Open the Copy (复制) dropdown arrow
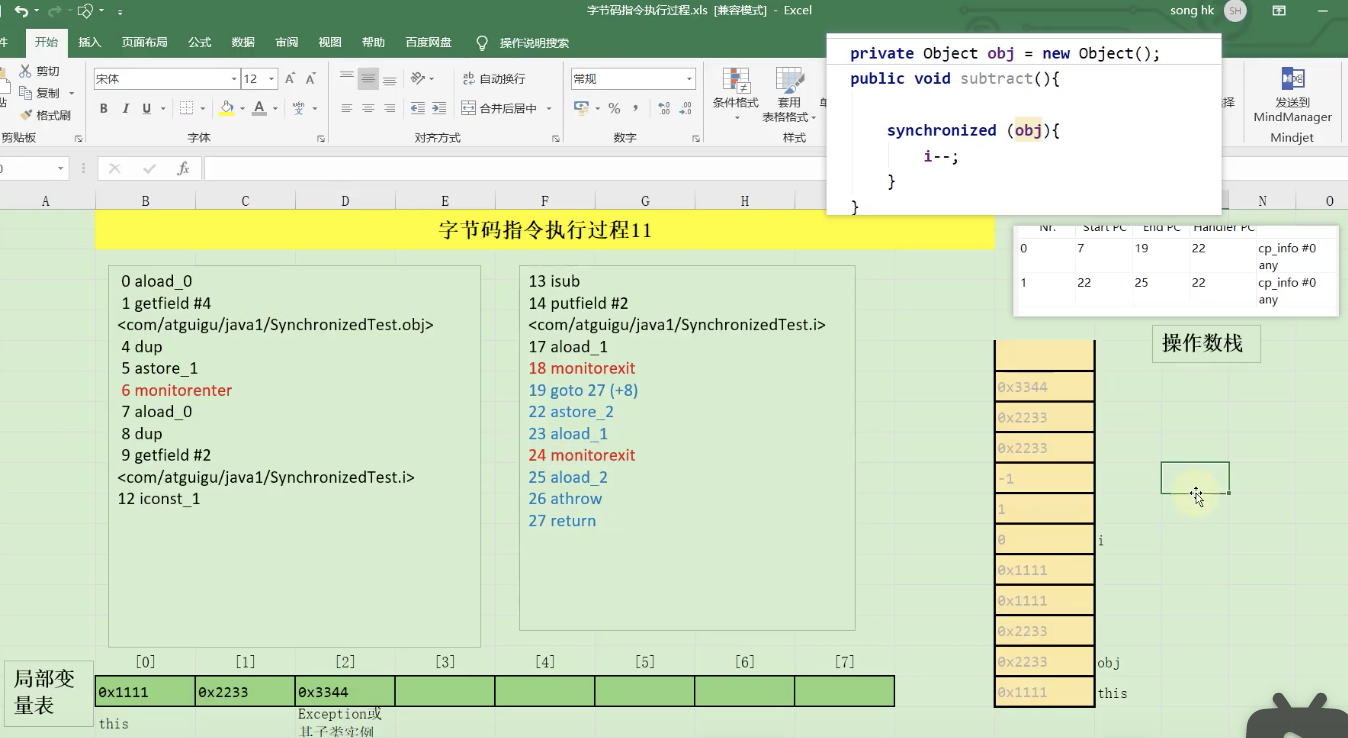Viewport: 1348px width, 738px height. pos(72,94)
